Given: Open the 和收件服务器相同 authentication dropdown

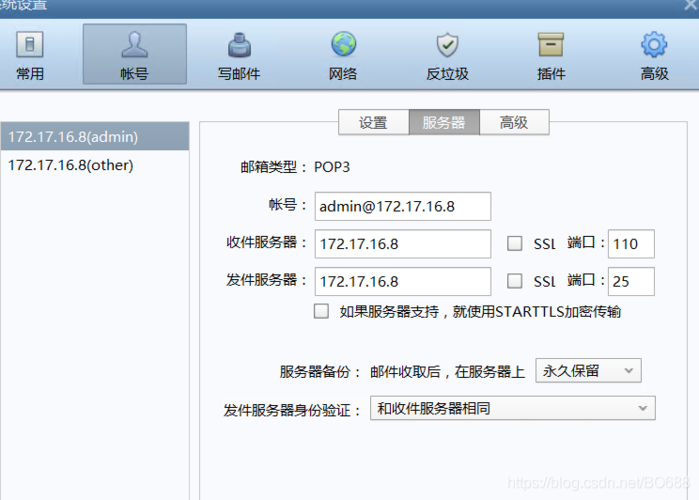Looking at the screenshot, I should [x=513, y=408].
